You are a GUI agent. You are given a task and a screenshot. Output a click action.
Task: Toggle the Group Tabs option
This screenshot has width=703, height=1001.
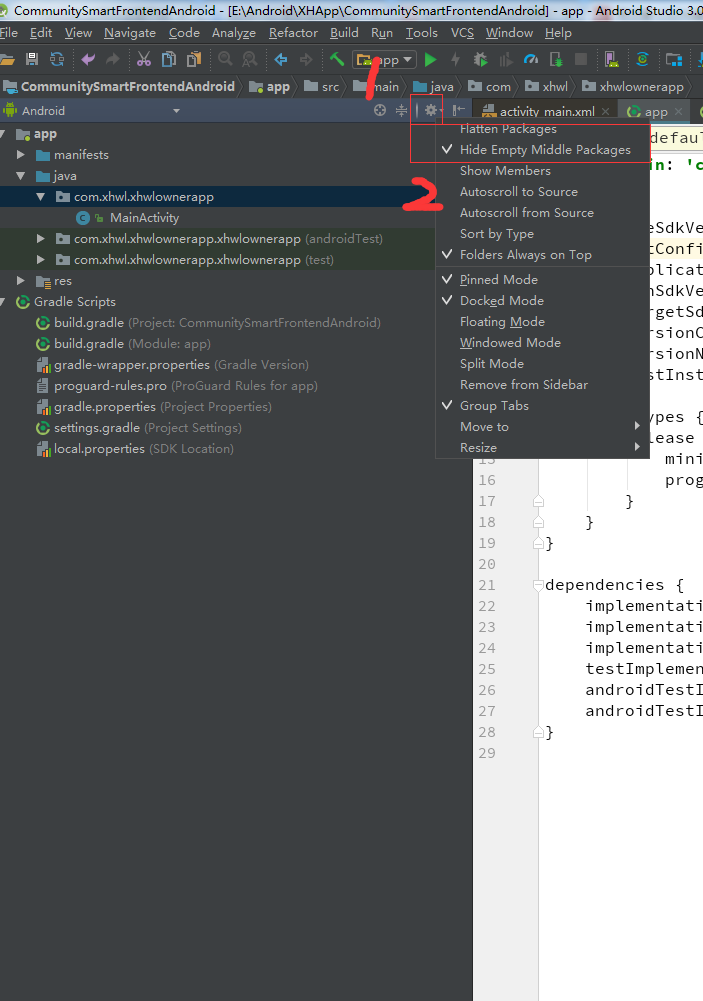542,405
